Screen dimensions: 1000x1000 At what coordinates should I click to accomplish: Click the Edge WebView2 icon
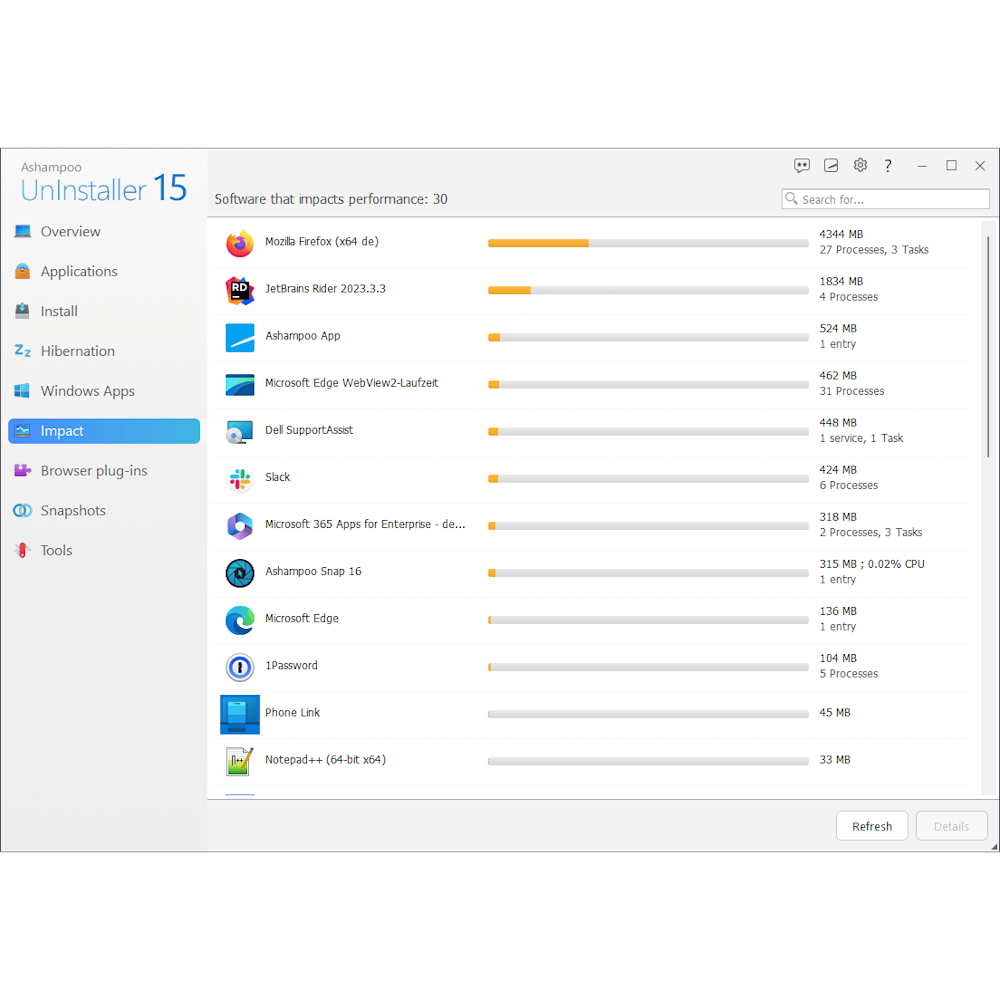[x=240, y=385]
